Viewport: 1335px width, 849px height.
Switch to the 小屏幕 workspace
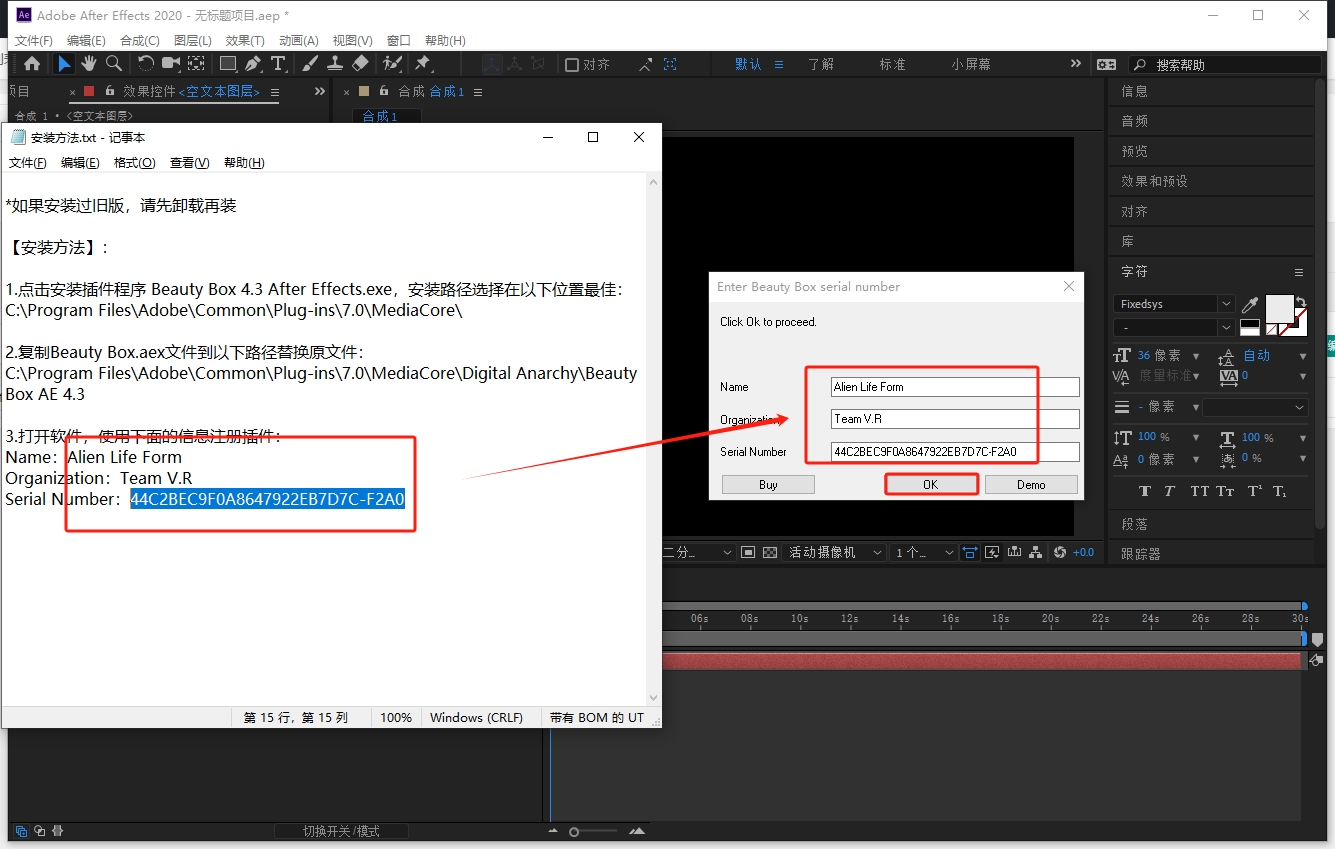[x=971, y=64]
